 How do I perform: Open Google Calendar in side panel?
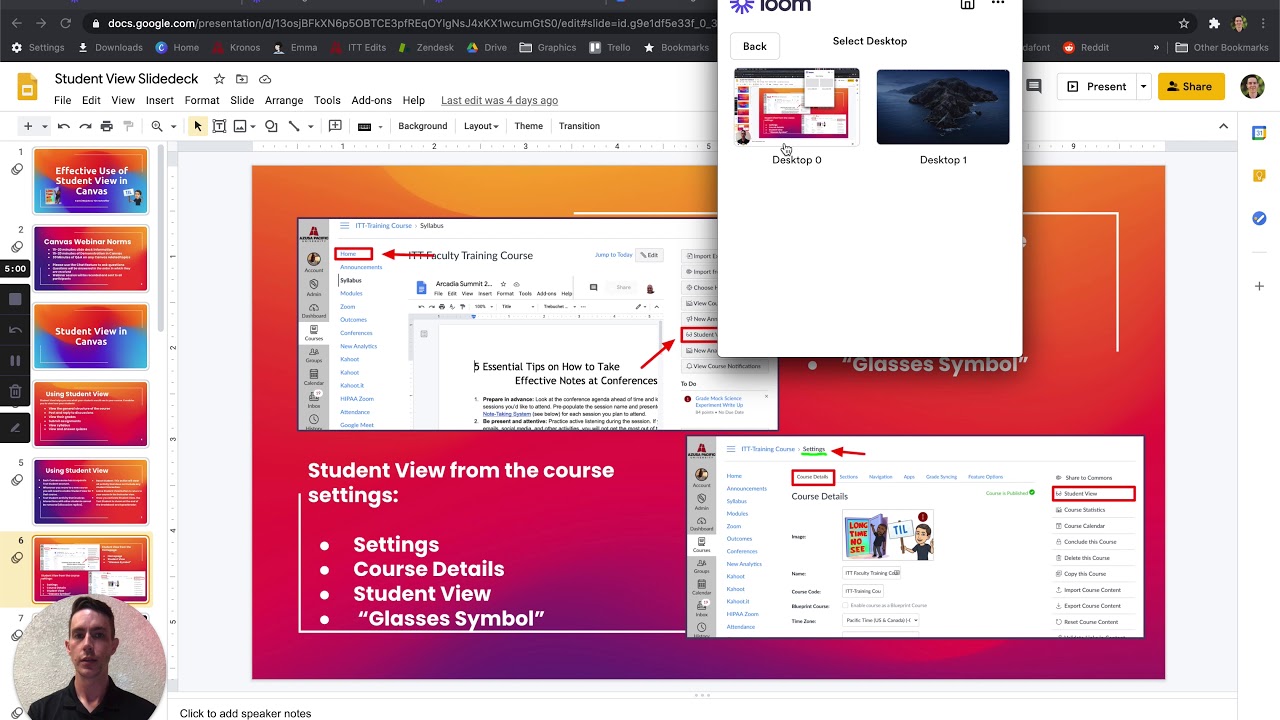tap(1259, 133)
